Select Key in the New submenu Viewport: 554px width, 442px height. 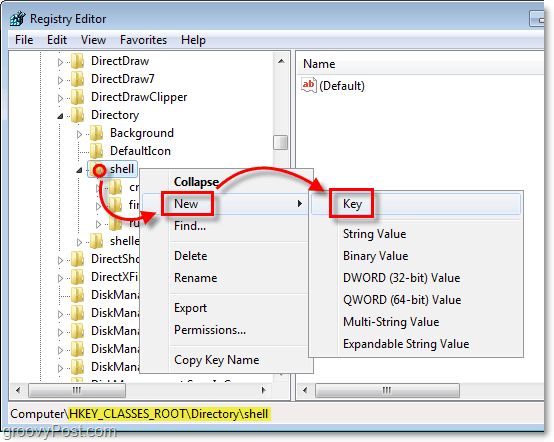[416, 204]
